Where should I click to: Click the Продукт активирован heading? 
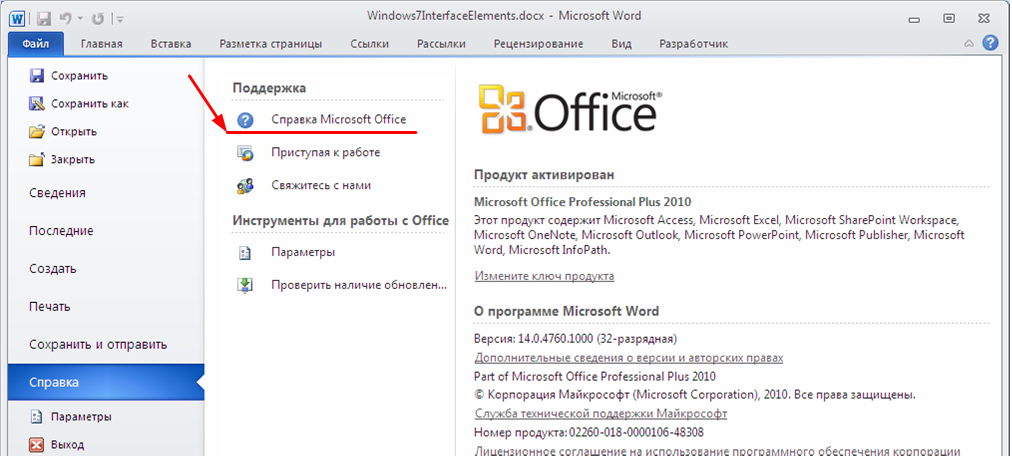coord(544,175)
